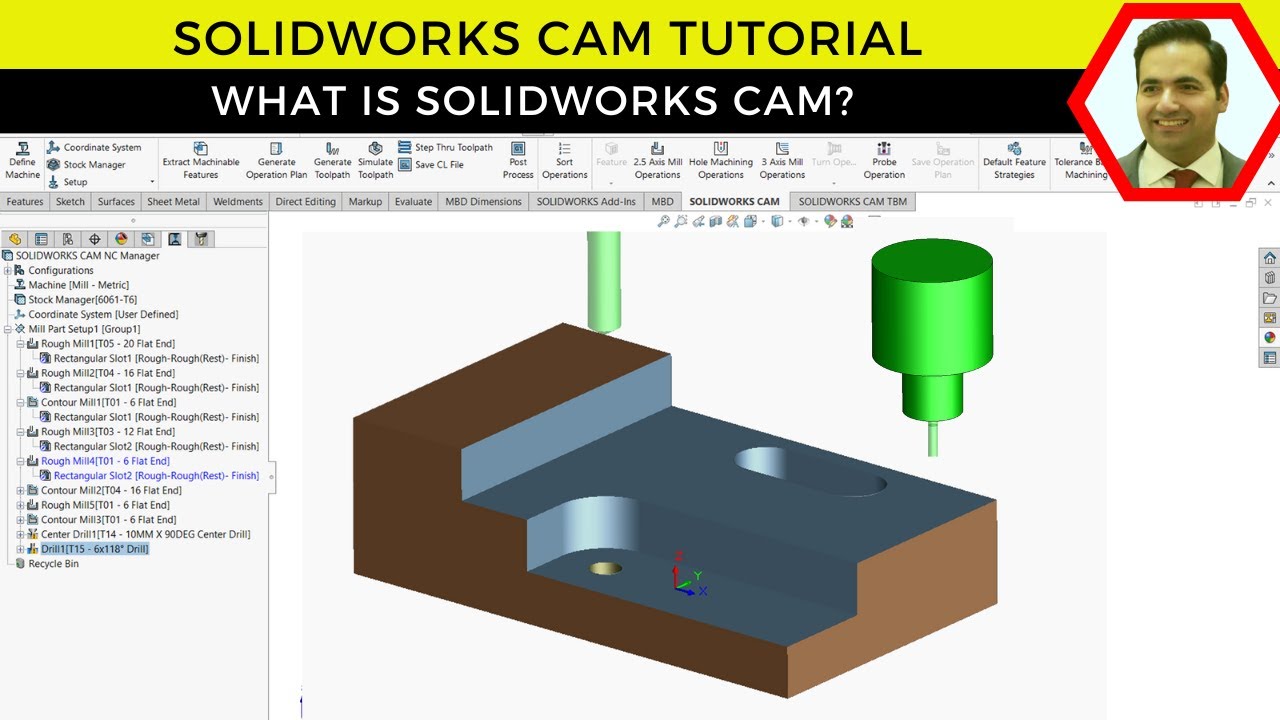Switch to the CAM operation tree tab icon
Viewport: 1280px width, 720px height.
(175, 239)
